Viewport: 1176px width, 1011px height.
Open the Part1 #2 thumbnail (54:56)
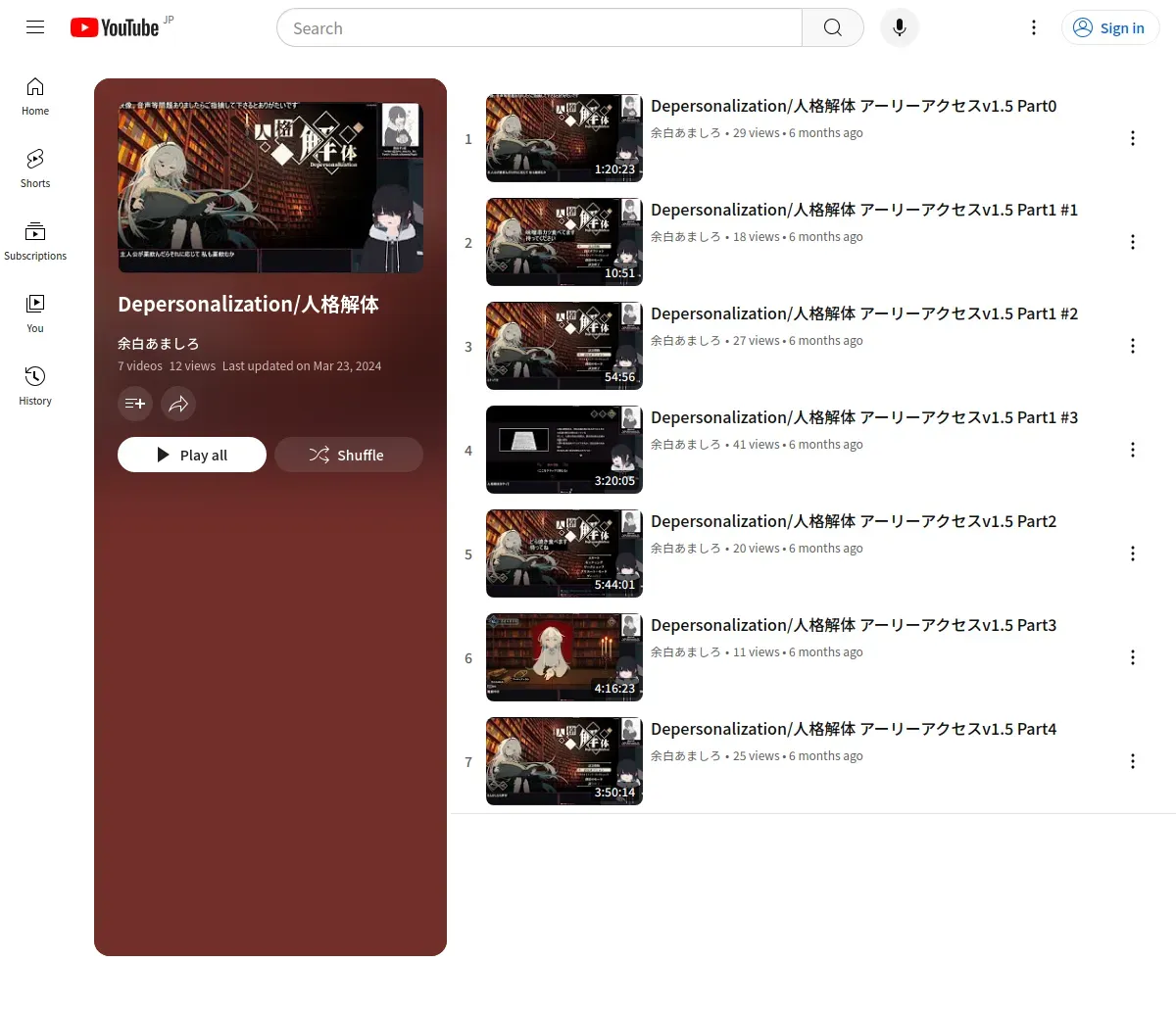564,346
